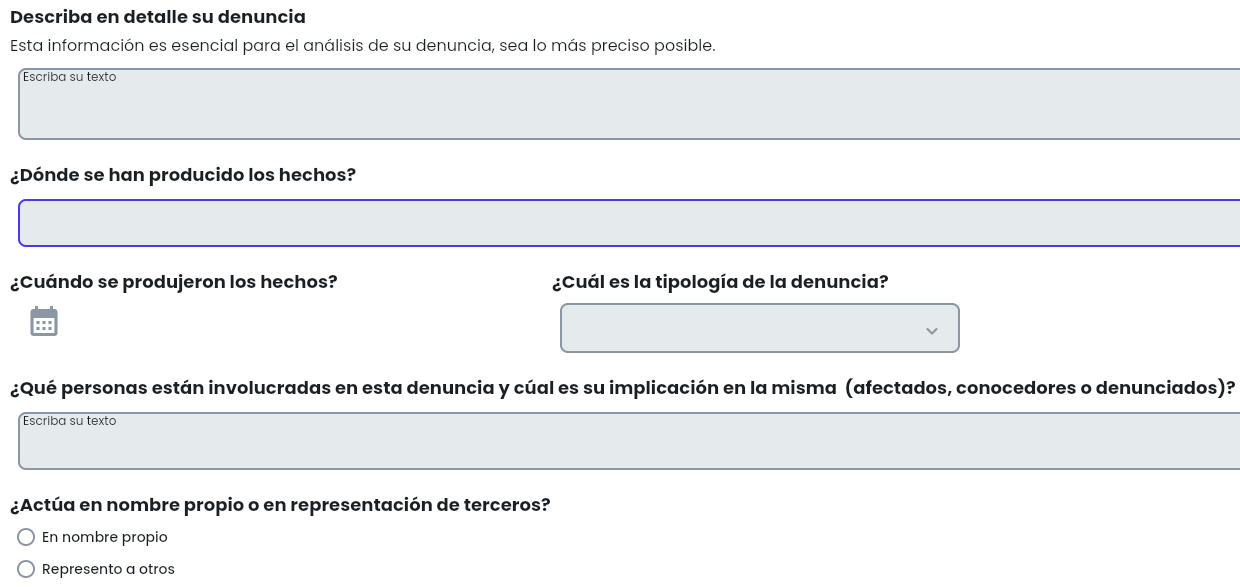Viewport: 1240px width, 587px height.
Task: Focus the complaint description text area
Action: click(x=630, y=110)
